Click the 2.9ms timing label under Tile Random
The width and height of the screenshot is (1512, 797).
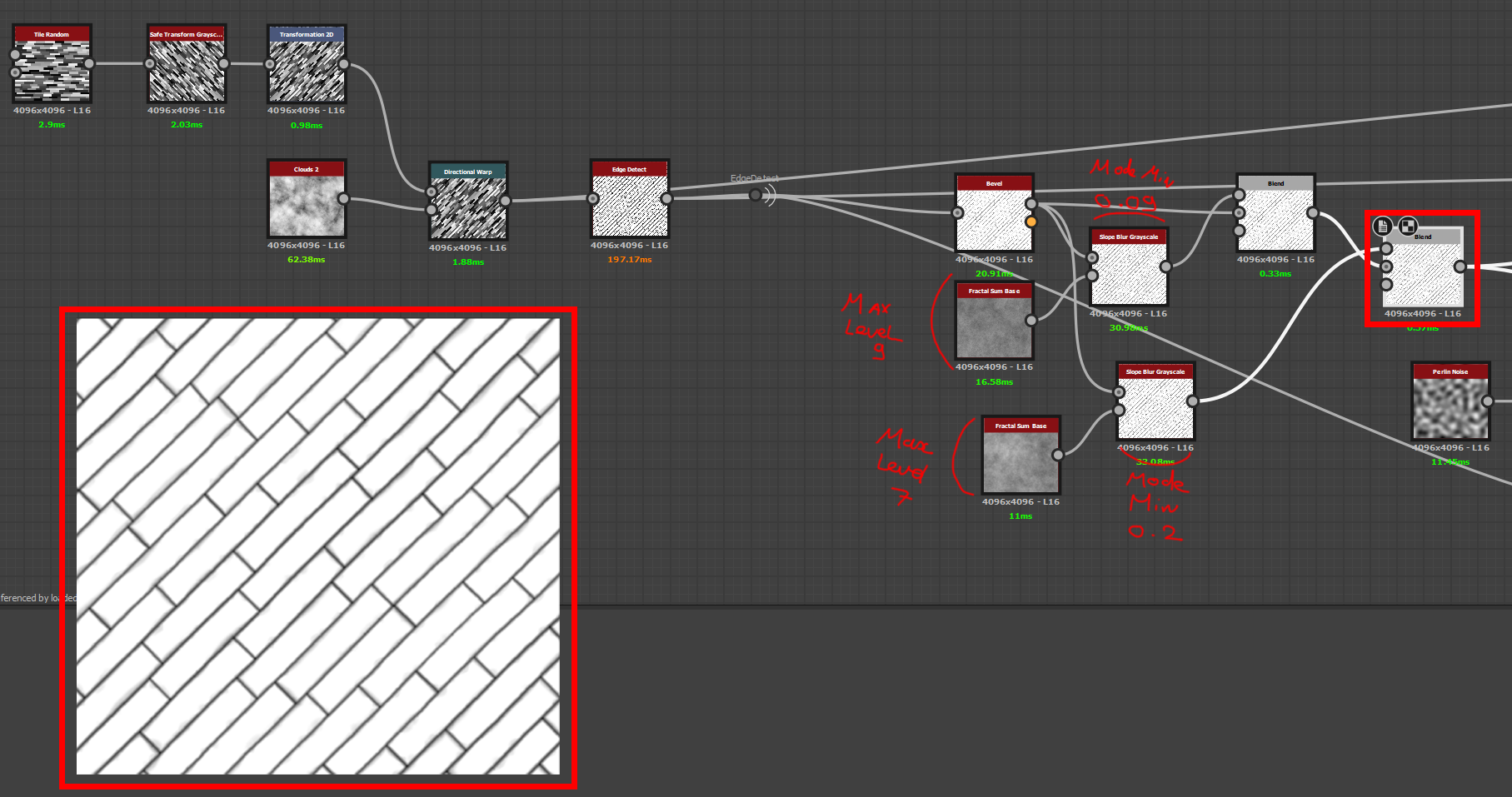click(x=52, y=125)
